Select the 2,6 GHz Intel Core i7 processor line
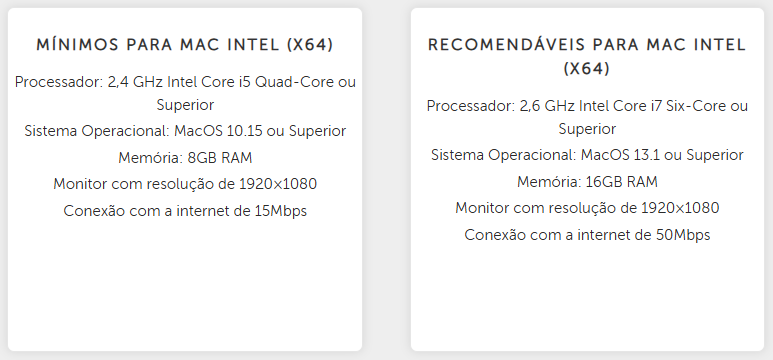The image size is (773, 360). (587, 117)
